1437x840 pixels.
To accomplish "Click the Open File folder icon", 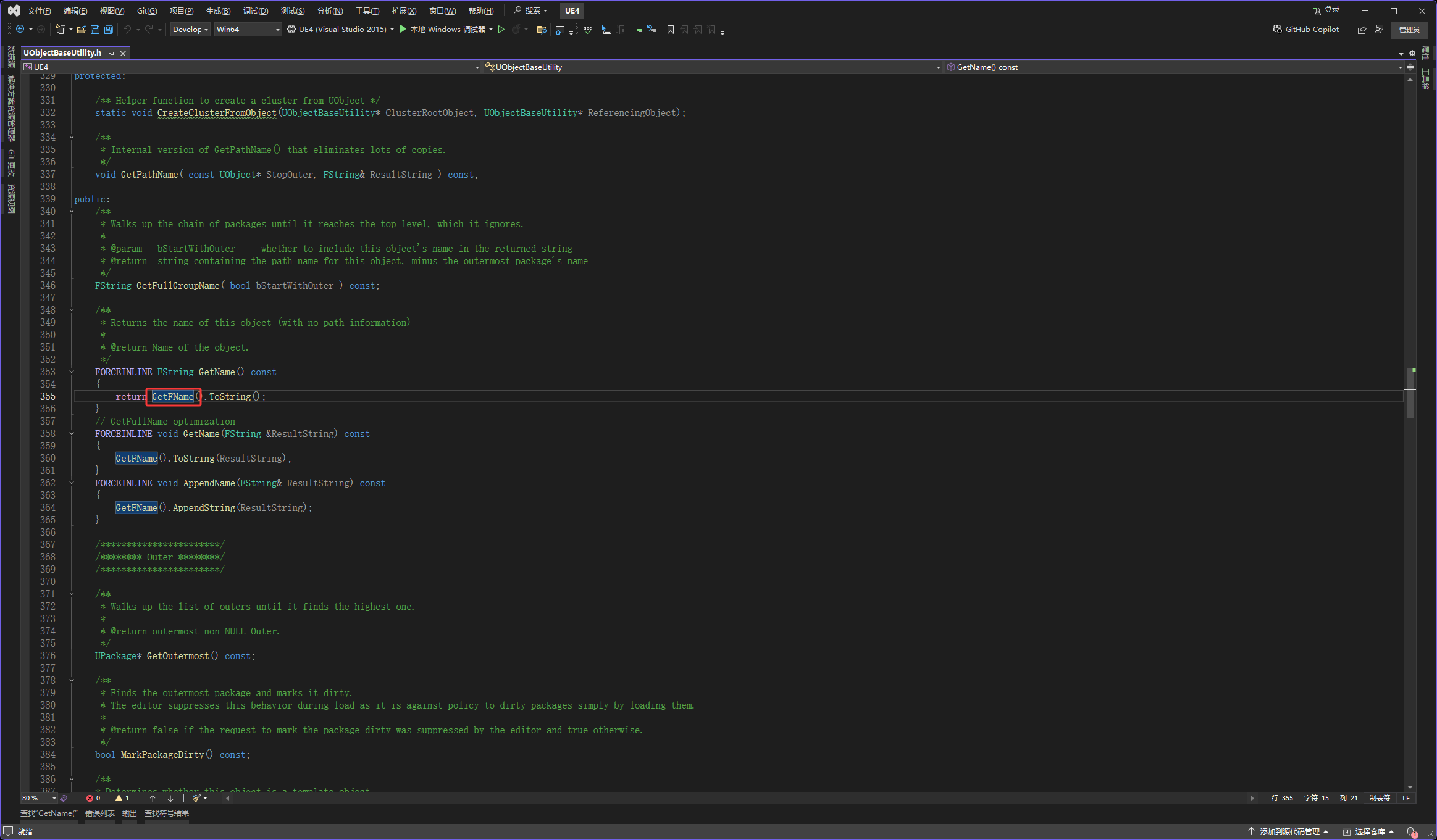I will (x=81, y=30).
